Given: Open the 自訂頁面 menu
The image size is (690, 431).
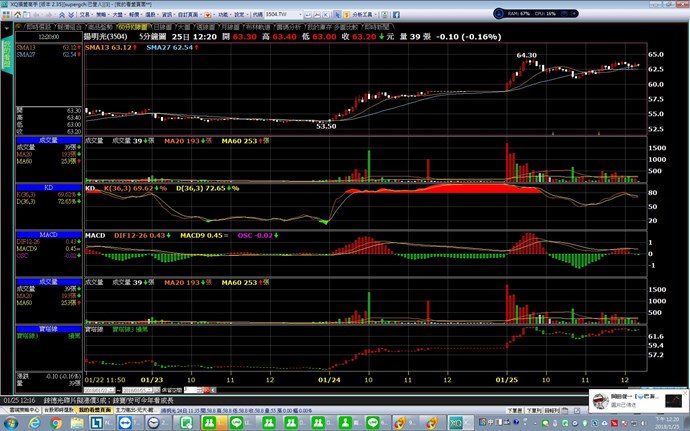Looking at the screenshot, I should coord(198,17).
